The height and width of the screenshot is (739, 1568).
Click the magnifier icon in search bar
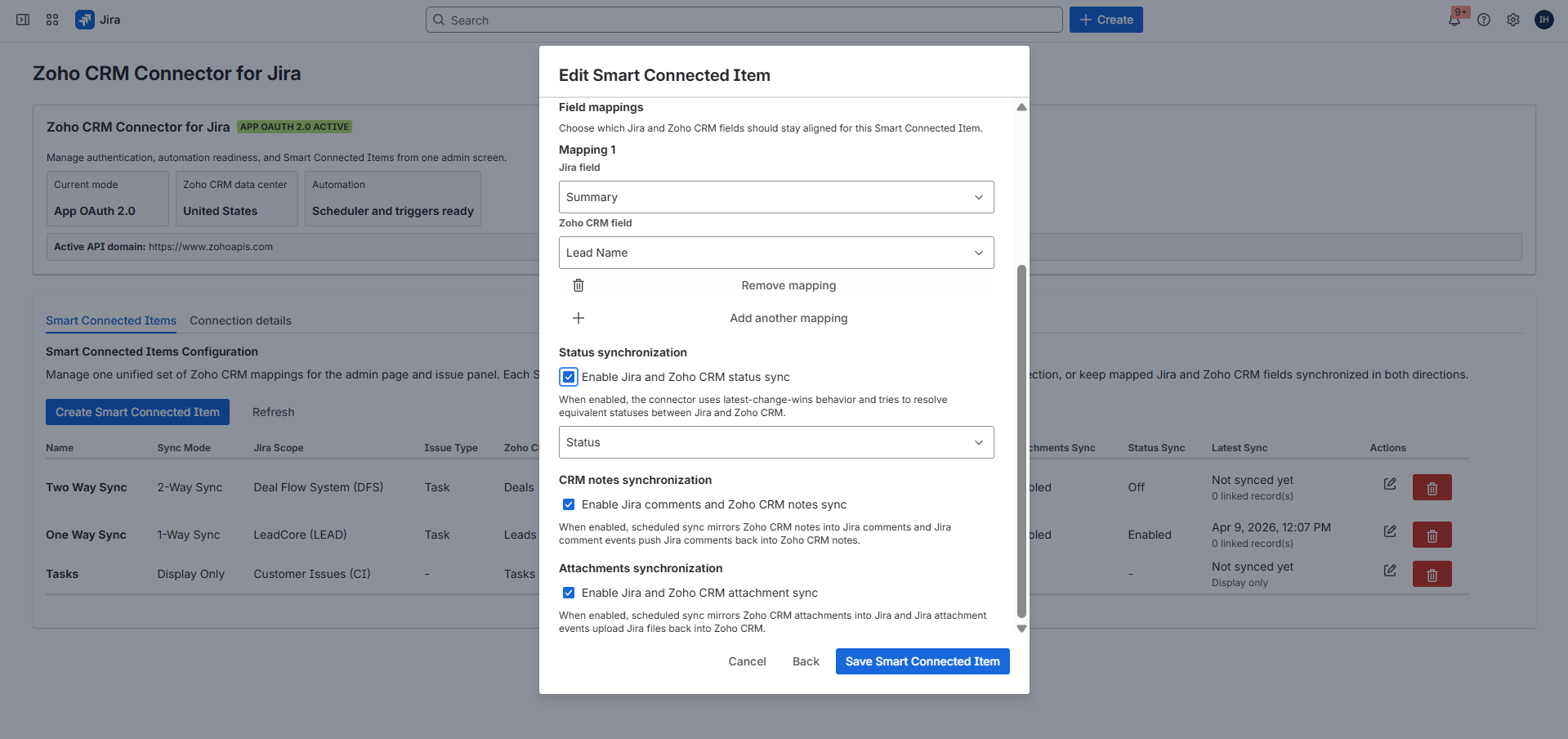(x=439, y=20)
